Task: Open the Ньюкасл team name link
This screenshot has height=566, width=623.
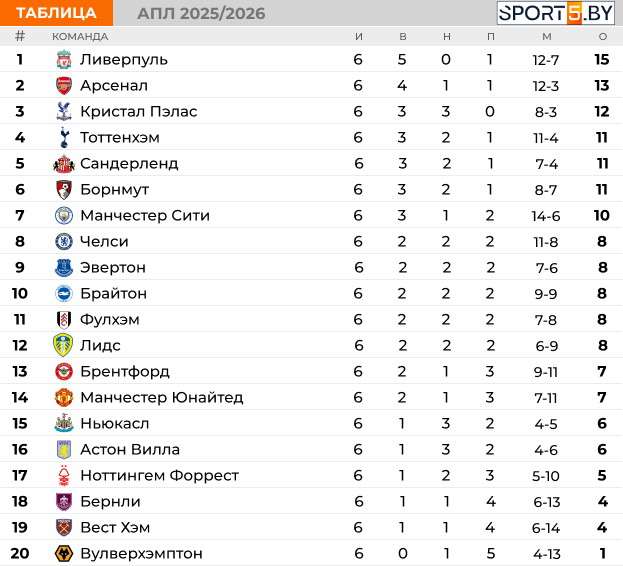Action: coord(115,423)
